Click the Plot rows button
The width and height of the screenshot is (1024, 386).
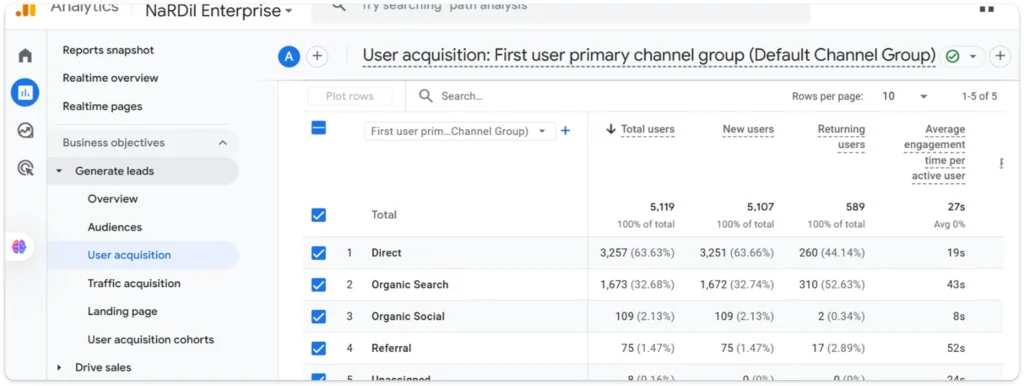click(x=350, y=96)
